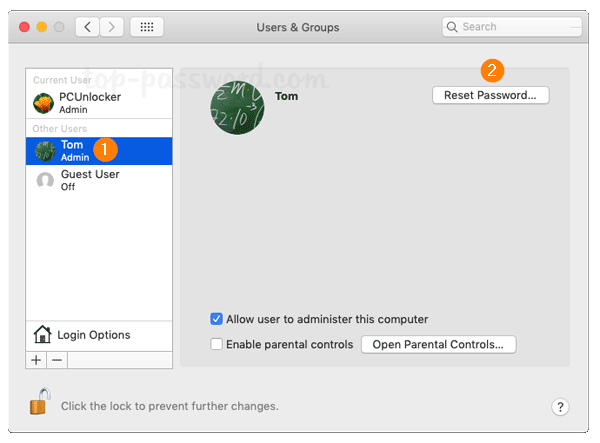Remove user with the minus button

pyautogui.click(x=57, y=360)
